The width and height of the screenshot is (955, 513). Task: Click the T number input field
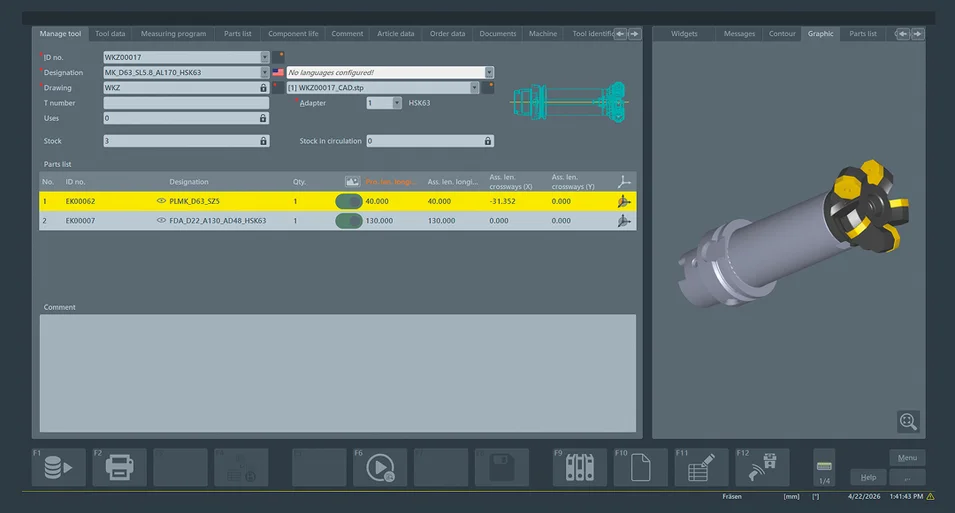tap(186, 103)
